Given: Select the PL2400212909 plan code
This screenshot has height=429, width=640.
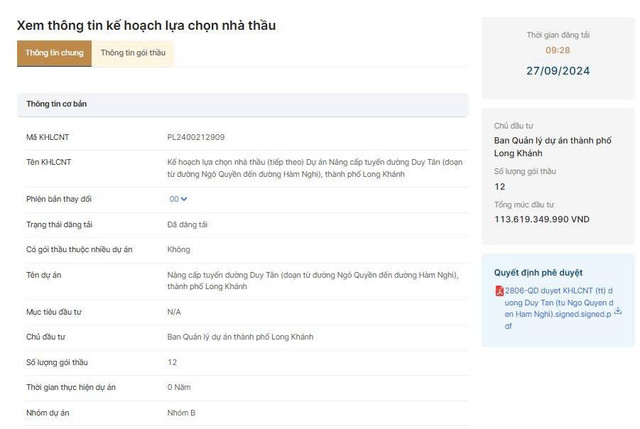Looking at the screenshot, I should (x=196, y=137).
